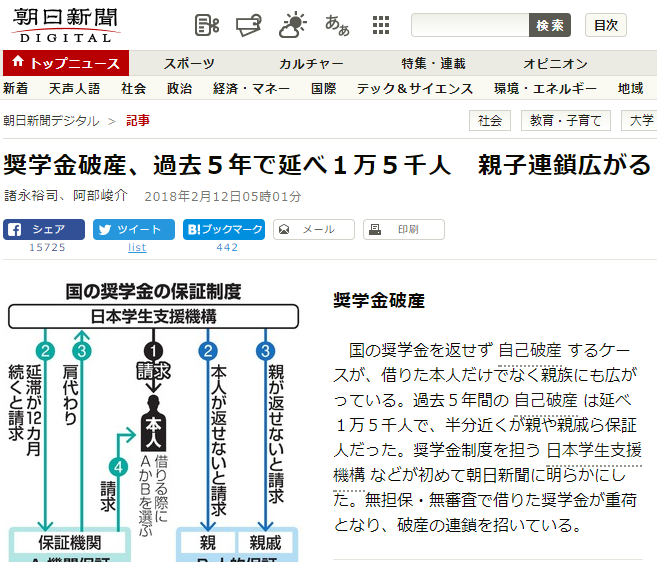Select the トップニュース tab

(x=66, y=63)
